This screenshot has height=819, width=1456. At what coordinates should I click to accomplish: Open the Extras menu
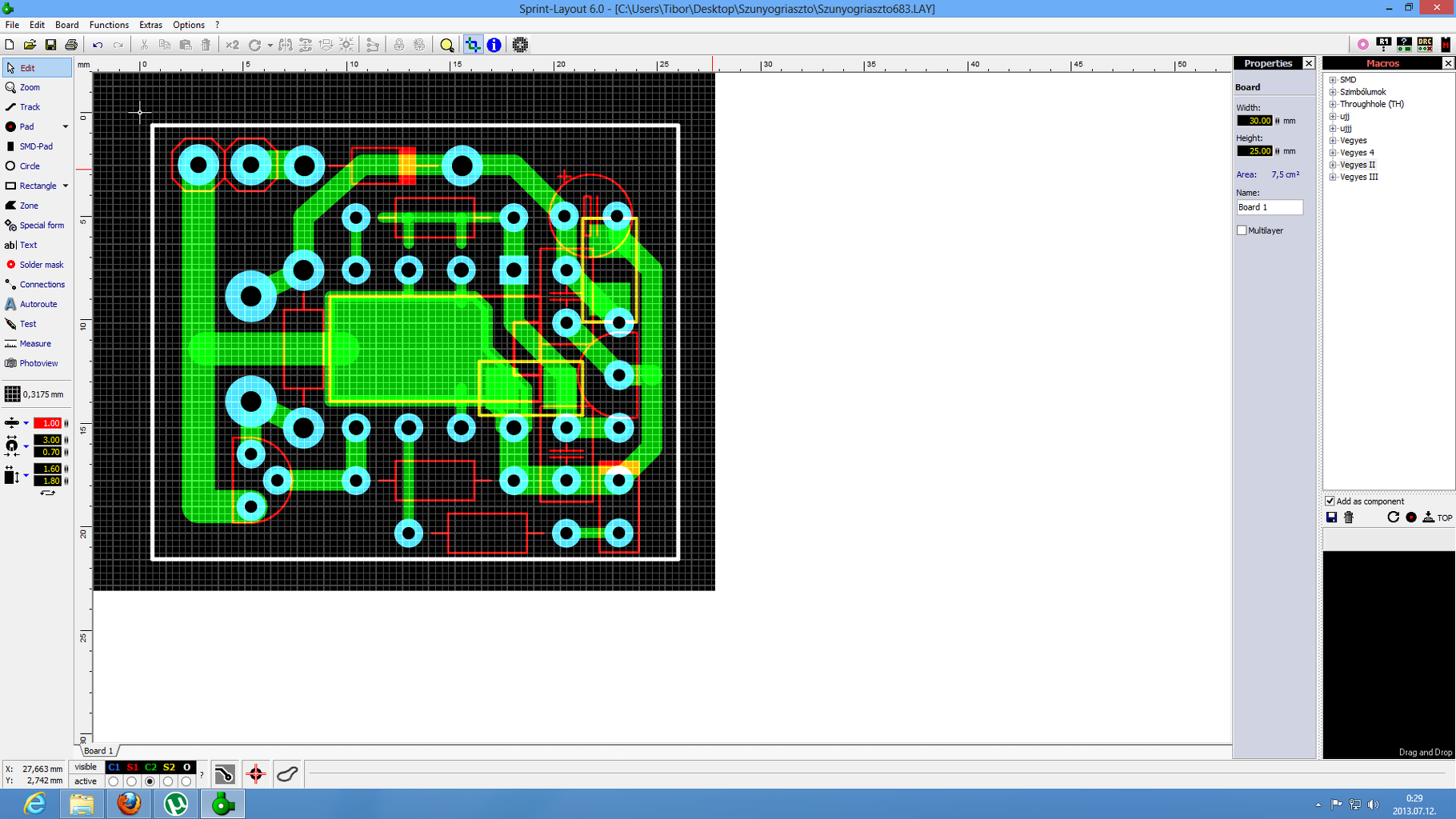point(150,25)
